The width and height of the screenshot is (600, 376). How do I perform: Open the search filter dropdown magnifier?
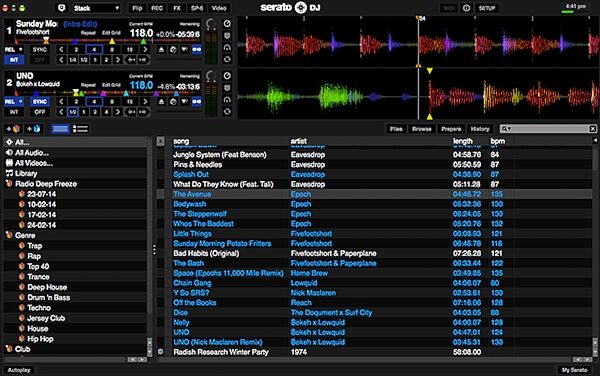pyautogui.click(x=506, y=129)
